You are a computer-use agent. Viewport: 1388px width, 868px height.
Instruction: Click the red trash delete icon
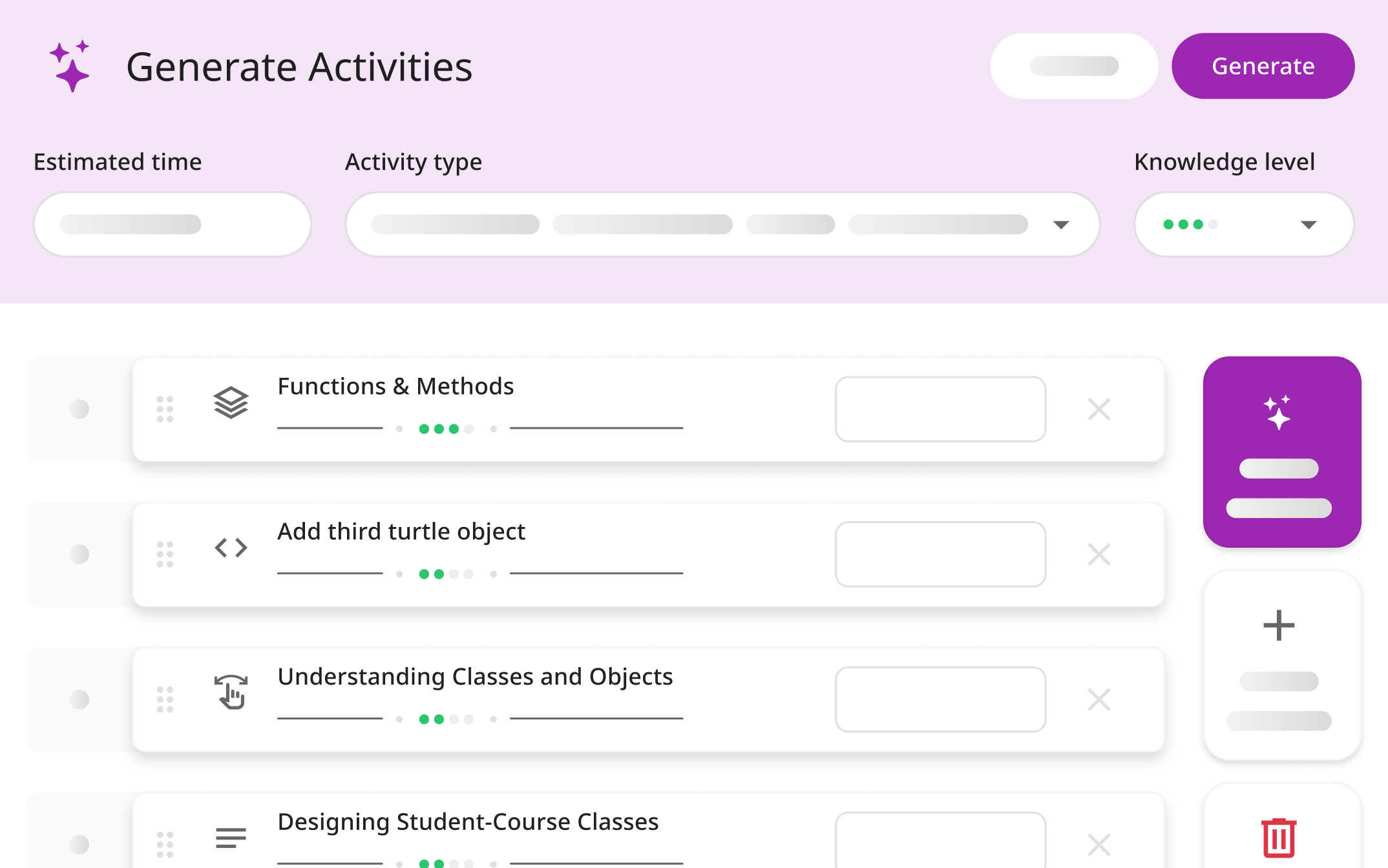[x=1279, y=838]
